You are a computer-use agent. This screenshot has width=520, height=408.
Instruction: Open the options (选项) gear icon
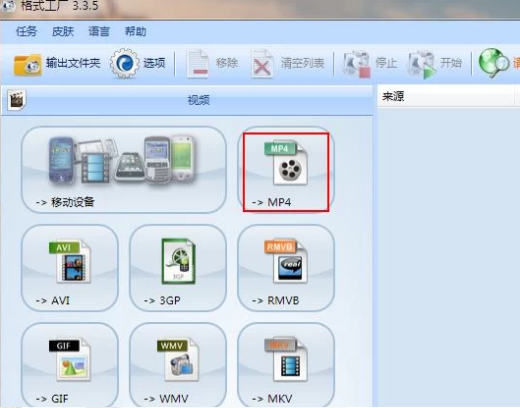[138, 63]
